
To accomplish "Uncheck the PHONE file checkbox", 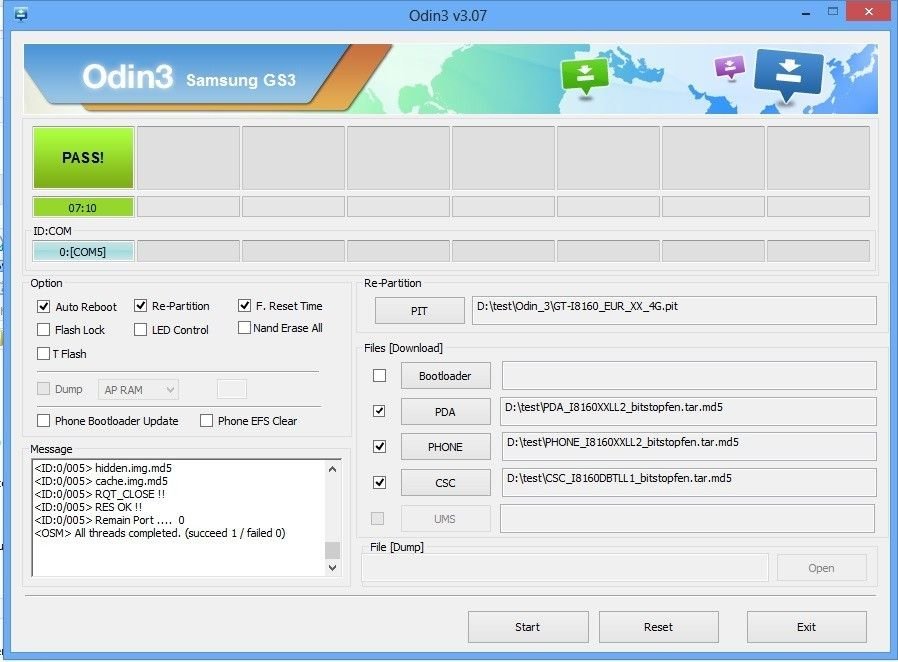I will pos(379,447).
